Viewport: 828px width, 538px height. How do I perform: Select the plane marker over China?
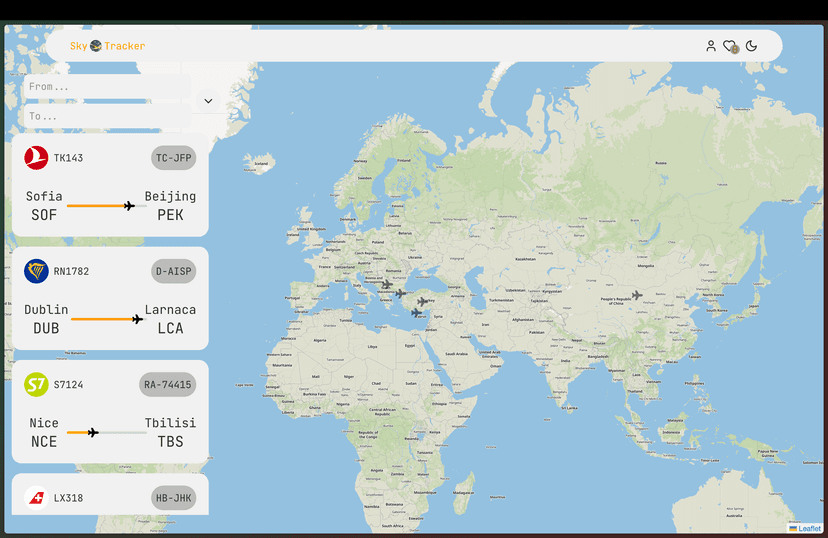click(637, 295)
